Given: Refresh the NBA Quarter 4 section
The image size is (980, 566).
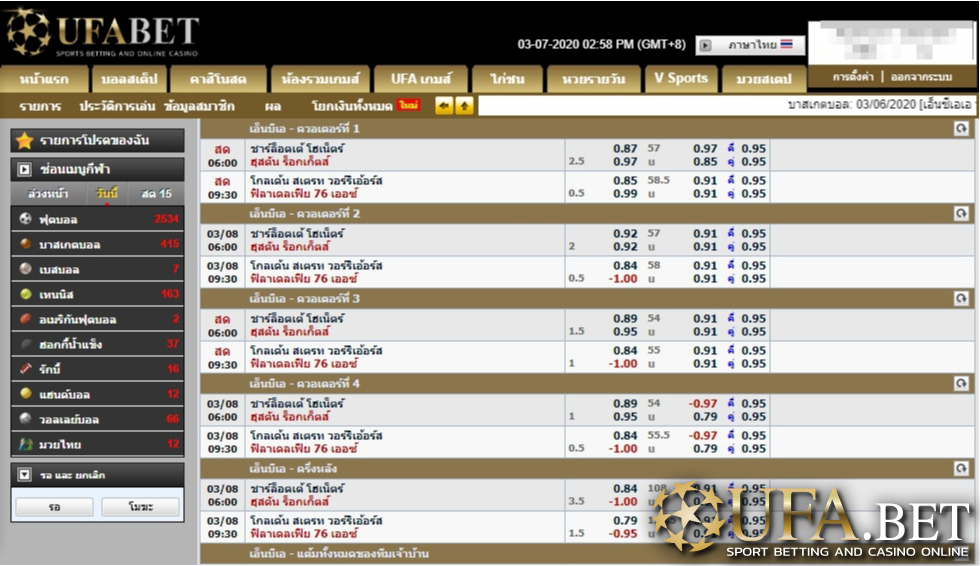Looking at the screenshot, I should (x=961, y=384).
